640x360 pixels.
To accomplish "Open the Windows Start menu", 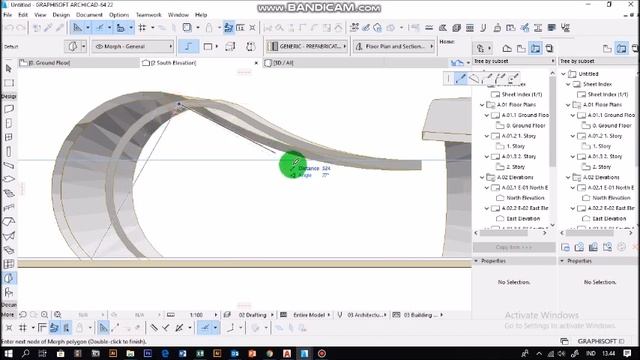I will pyautogui.click(x=8, y=353).
